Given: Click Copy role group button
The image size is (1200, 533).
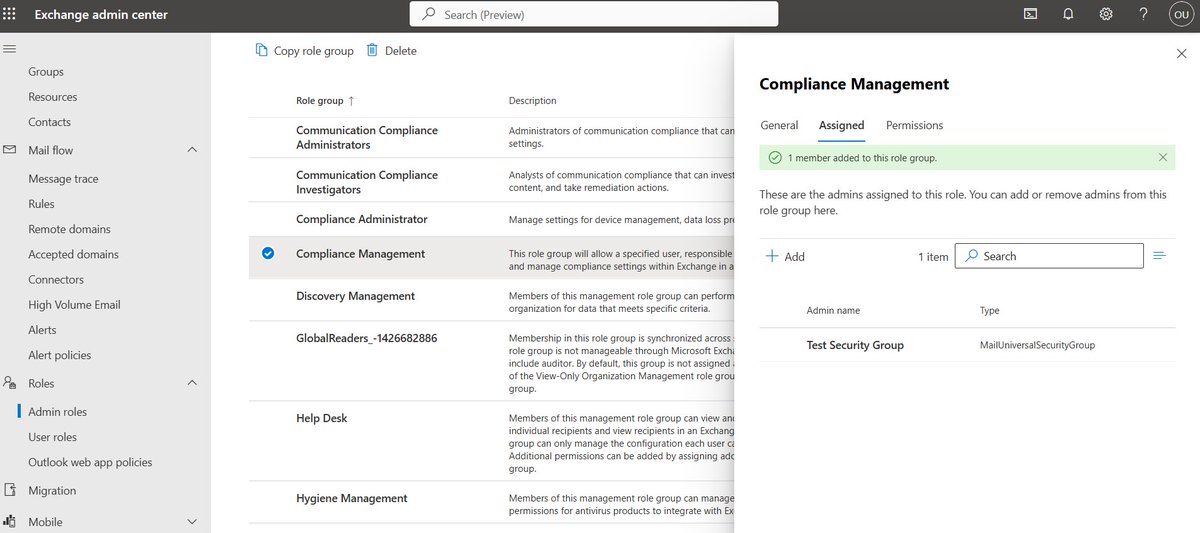Looking at the screenshot, I should click(x=305, y=51).
